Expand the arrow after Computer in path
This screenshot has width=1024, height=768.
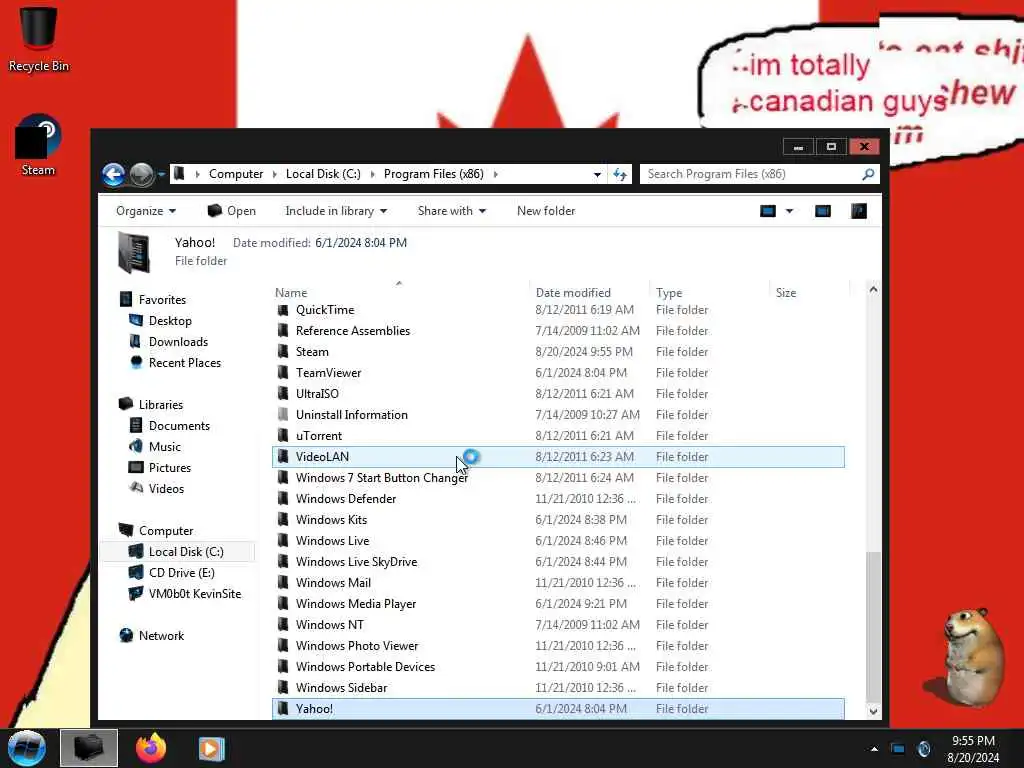[274, 174]
